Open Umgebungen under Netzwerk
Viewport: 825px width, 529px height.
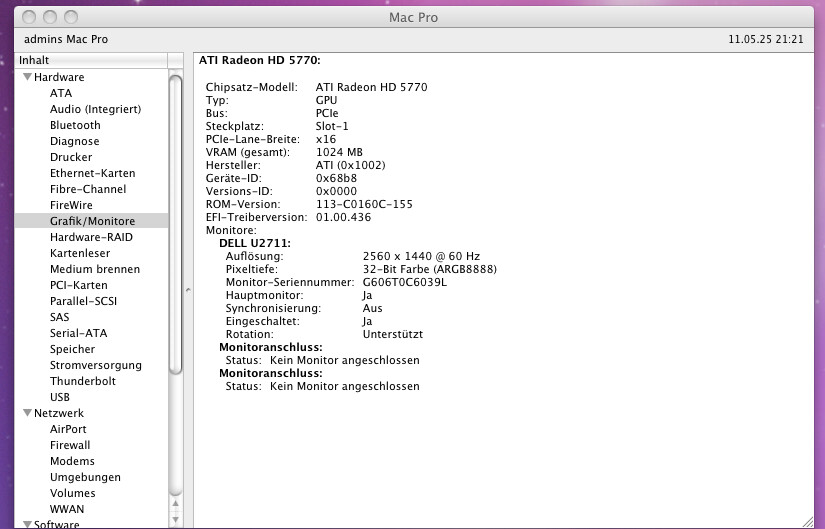pos(85,477)
